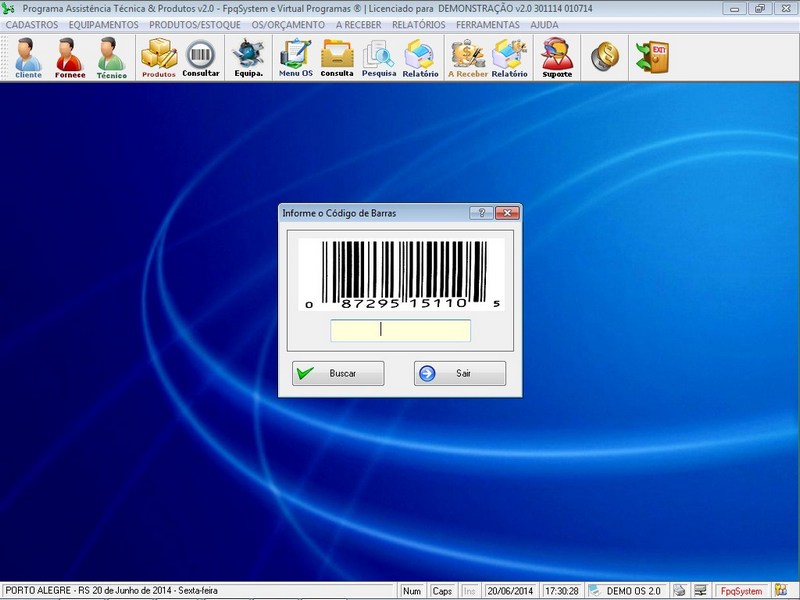Click the dialog help question mark button
Image resolution: width=800 pixels, height=600 pixels.
[x=481, y=213]
